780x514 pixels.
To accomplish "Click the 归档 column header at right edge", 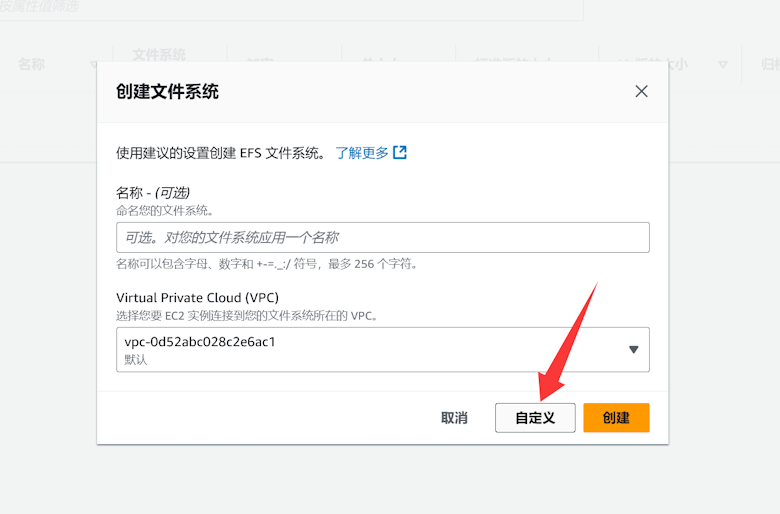I will (x=770, y=64).
